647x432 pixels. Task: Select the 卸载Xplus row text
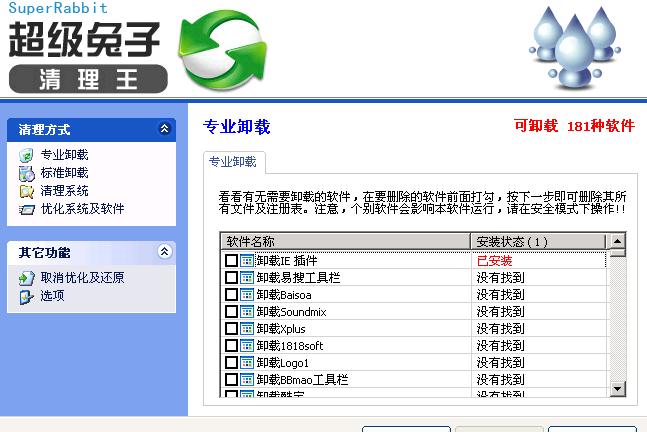click(281, 329)
